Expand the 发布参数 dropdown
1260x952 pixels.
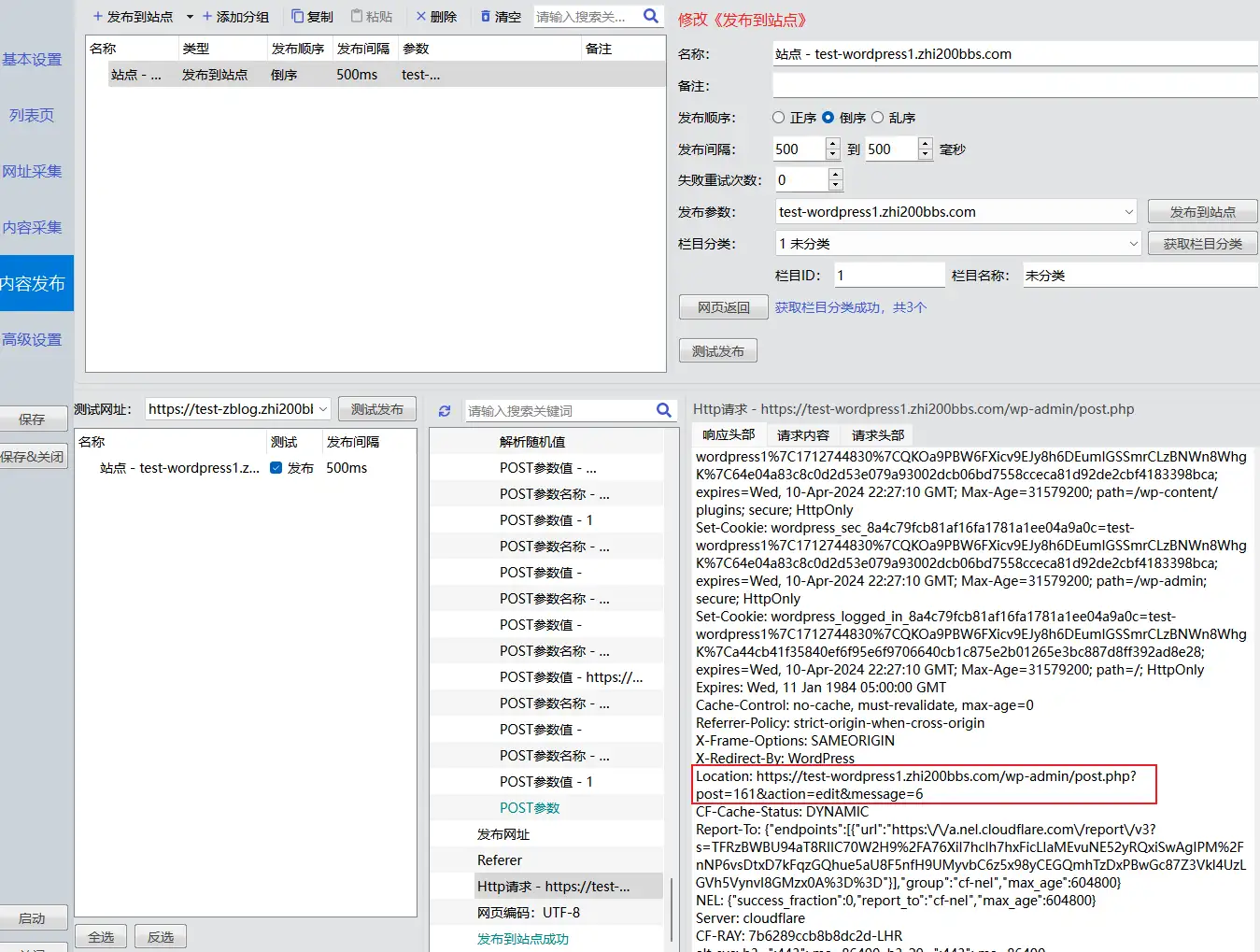coord(1128,212)
